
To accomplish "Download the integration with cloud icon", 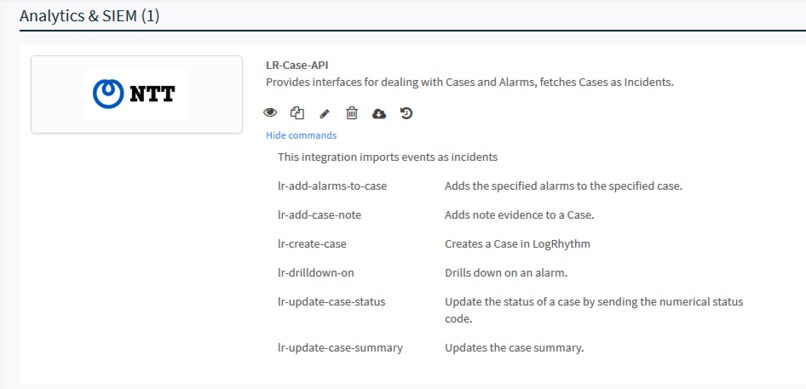I will click(379, 114).
